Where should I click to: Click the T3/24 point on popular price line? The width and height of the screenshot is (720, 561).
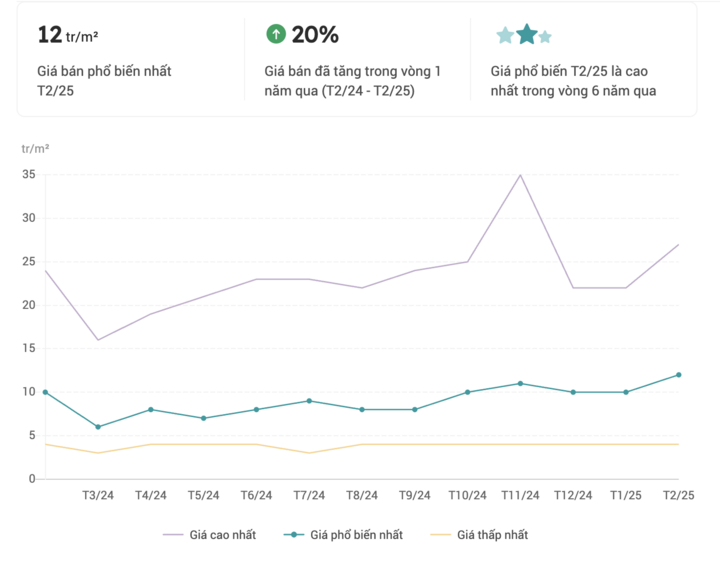click(x=98, y=427)
